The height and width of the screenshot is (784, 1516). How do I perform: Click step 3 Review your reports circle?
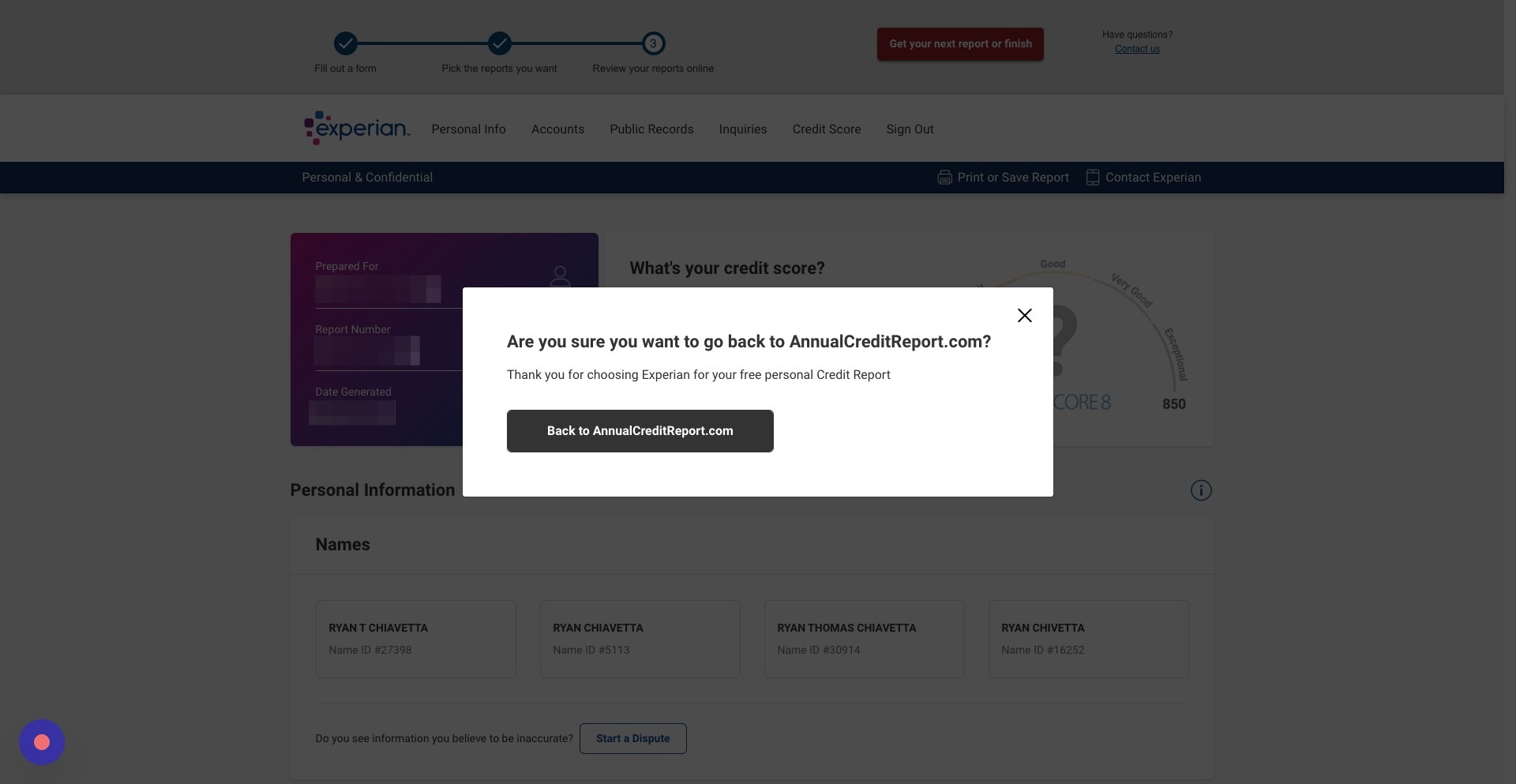point(653,43)
